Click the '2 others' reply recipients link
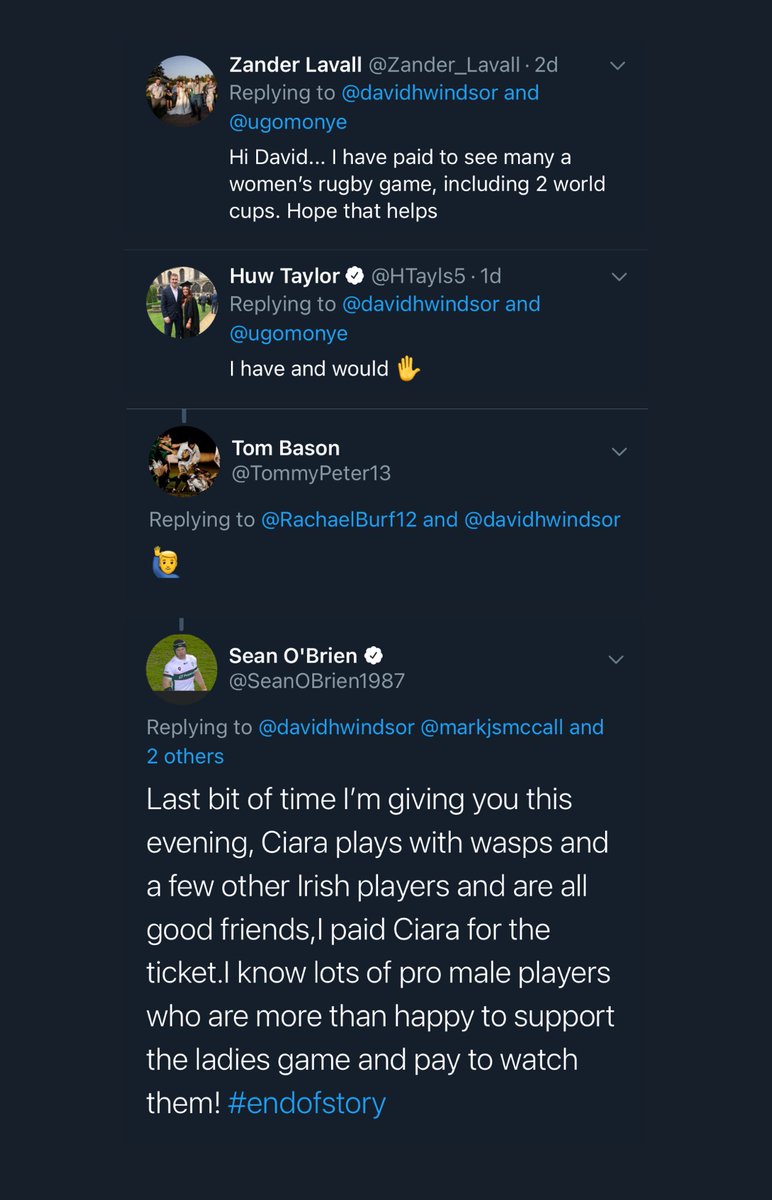Viewport: 772px width, 1200px height. click(186, 756)
